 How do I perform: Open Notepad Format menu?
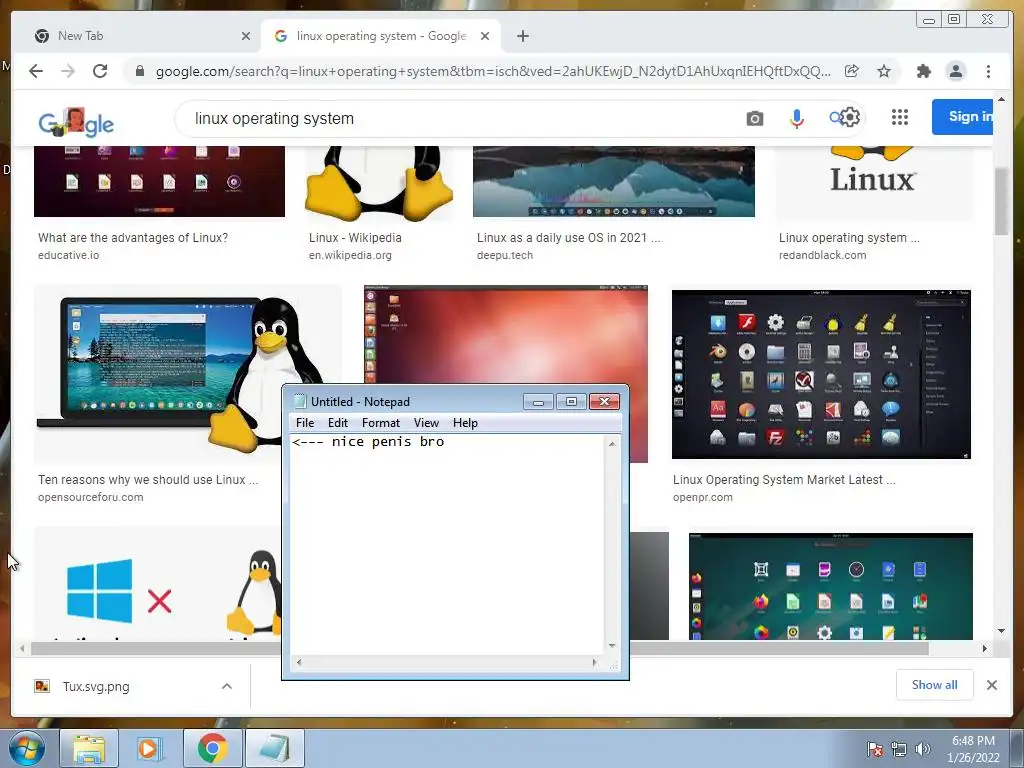(x=381, y=423)
